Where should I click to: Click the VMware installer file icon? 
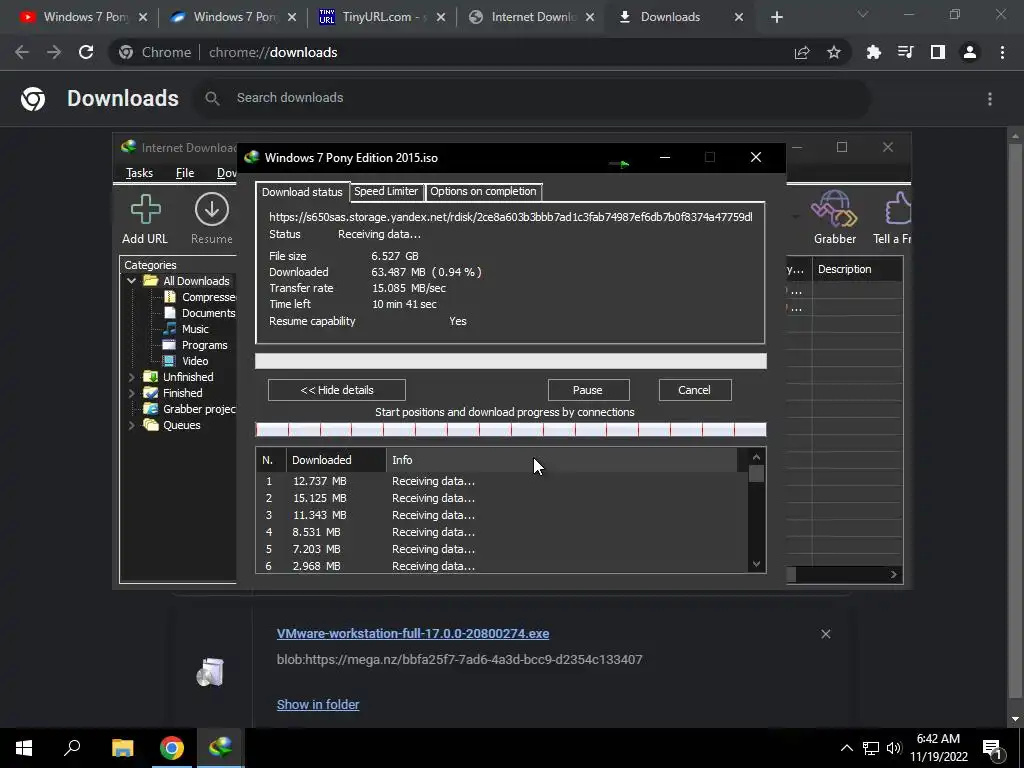click(x=210, y=672)
